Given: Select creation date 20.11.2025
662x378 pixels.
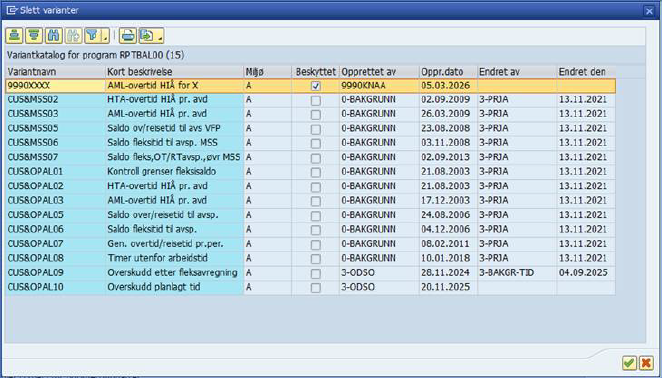Looking at the screenshot, I should click(x=448, y=288).
